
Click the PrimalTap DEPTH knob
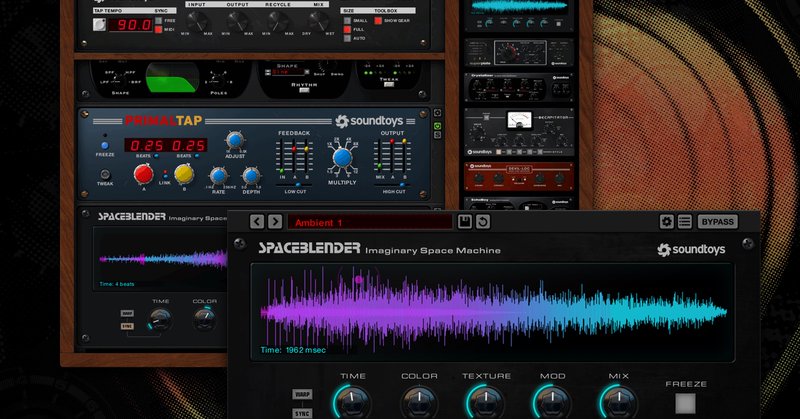(251, 176)
